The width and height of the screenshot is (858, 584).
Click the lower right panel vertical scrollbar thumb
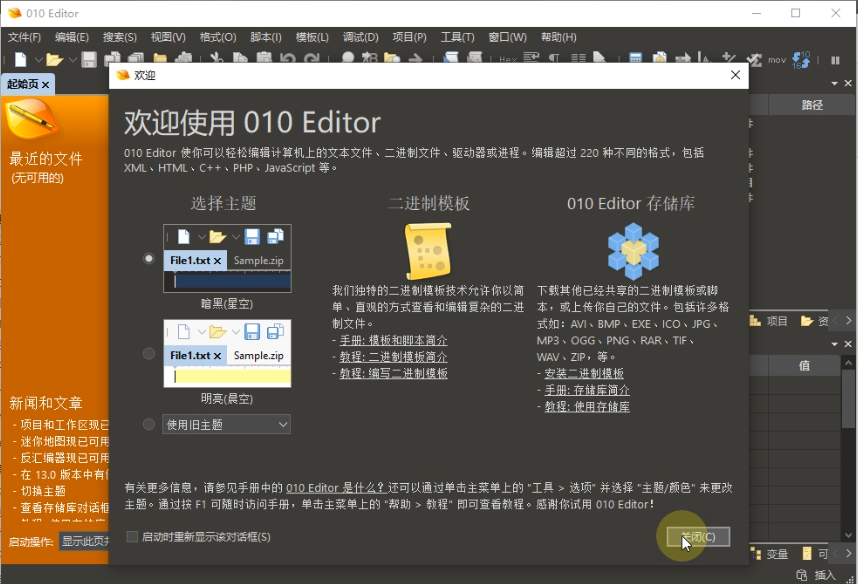(x=848, y=399)
